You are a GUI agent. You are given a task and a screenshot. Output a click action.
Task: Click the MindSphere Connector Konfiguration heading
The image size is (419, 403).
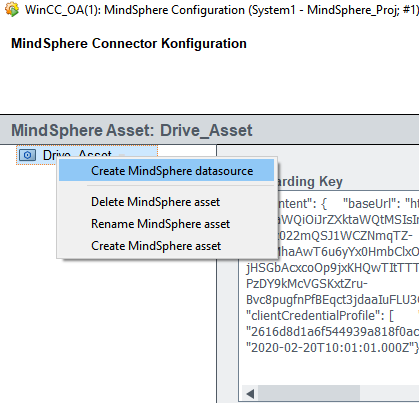(x=129, y=44)
